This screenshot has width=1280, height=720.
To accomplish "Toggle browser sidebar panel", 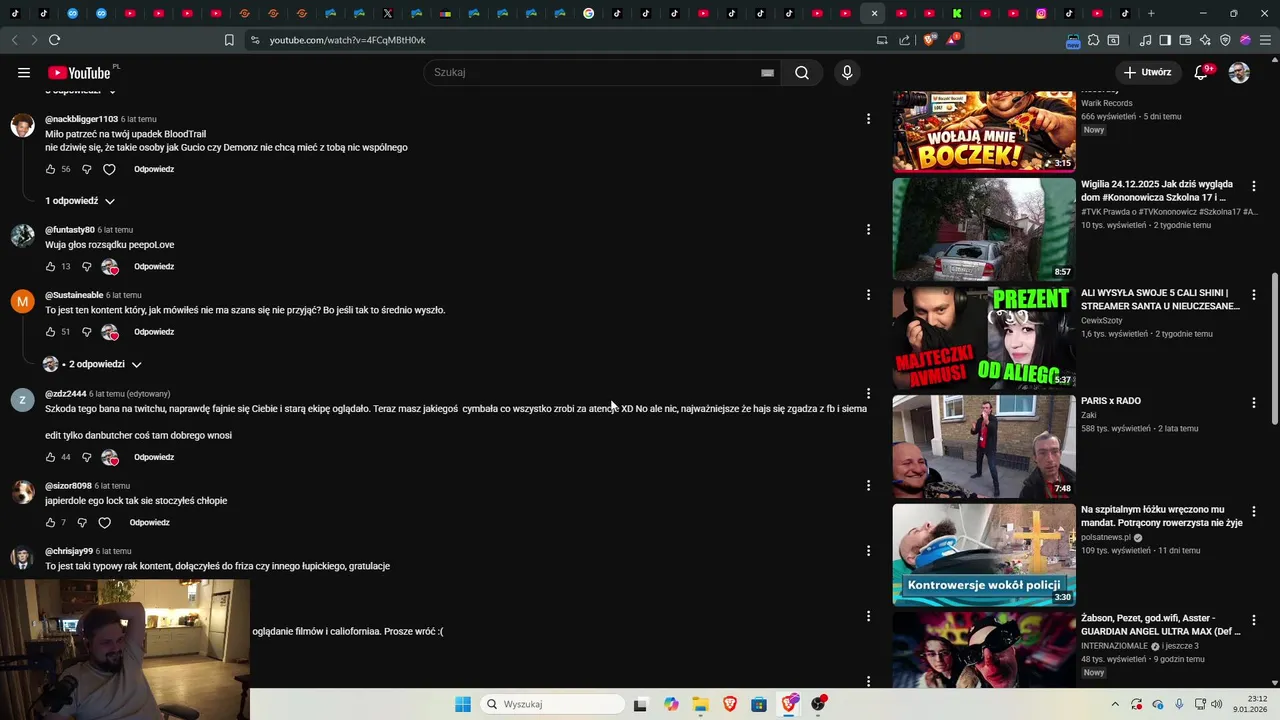I will (x=1165, y=40).
